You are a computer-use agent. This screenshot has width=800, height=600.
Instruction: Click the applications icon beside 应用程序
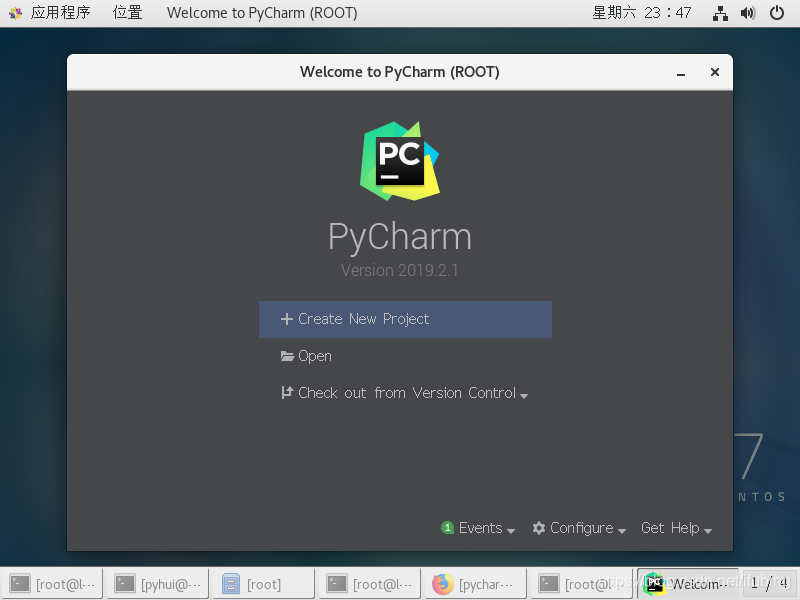(x=15, y=13)
